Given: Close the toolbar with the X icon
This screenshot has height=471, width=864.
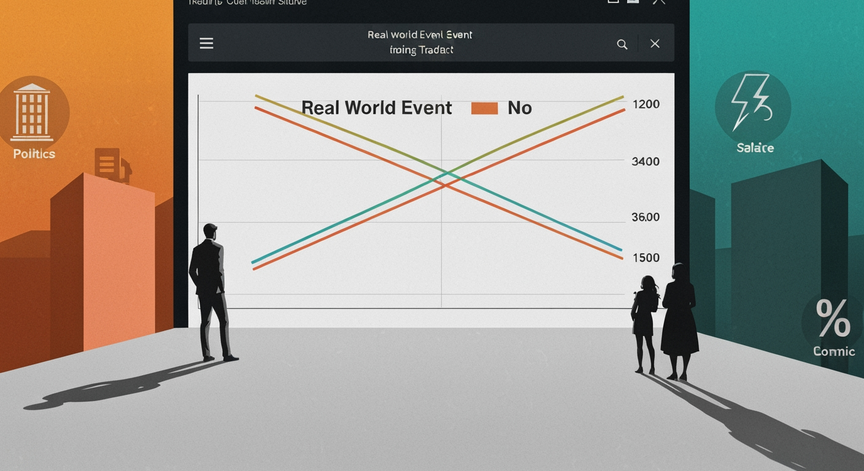Looking at the screenshot, I should pyautogui.click(x=655, y=44).
